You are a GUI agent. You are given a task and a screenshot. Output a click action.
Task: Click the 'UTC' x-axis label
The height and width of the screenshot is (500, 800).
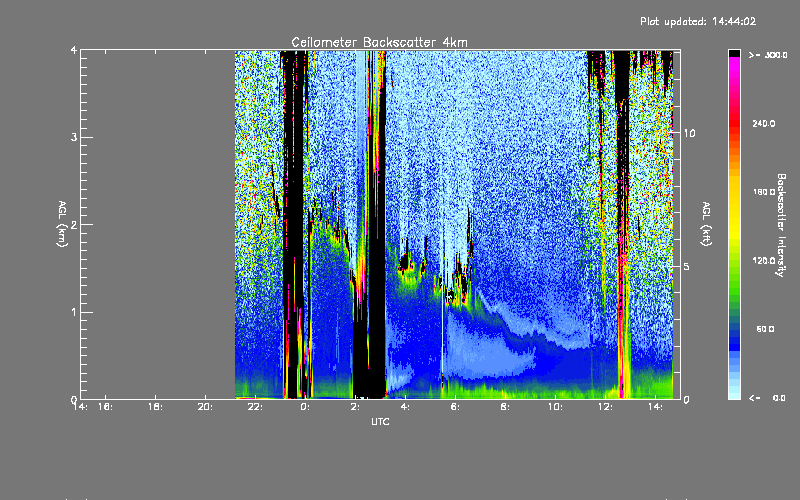click(380, 421)
